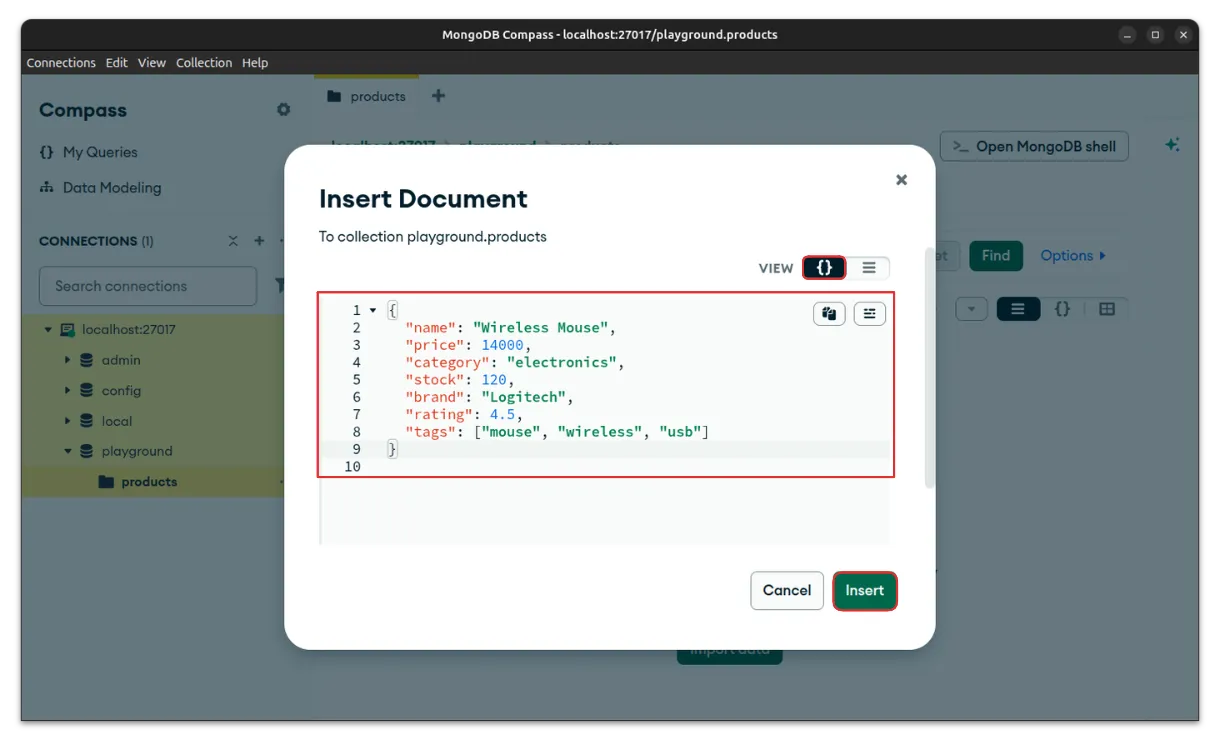This screenshot has height=744, width=1220.
Task: Click the AI sparkle assistant icon
Action: coord(1172,146)
